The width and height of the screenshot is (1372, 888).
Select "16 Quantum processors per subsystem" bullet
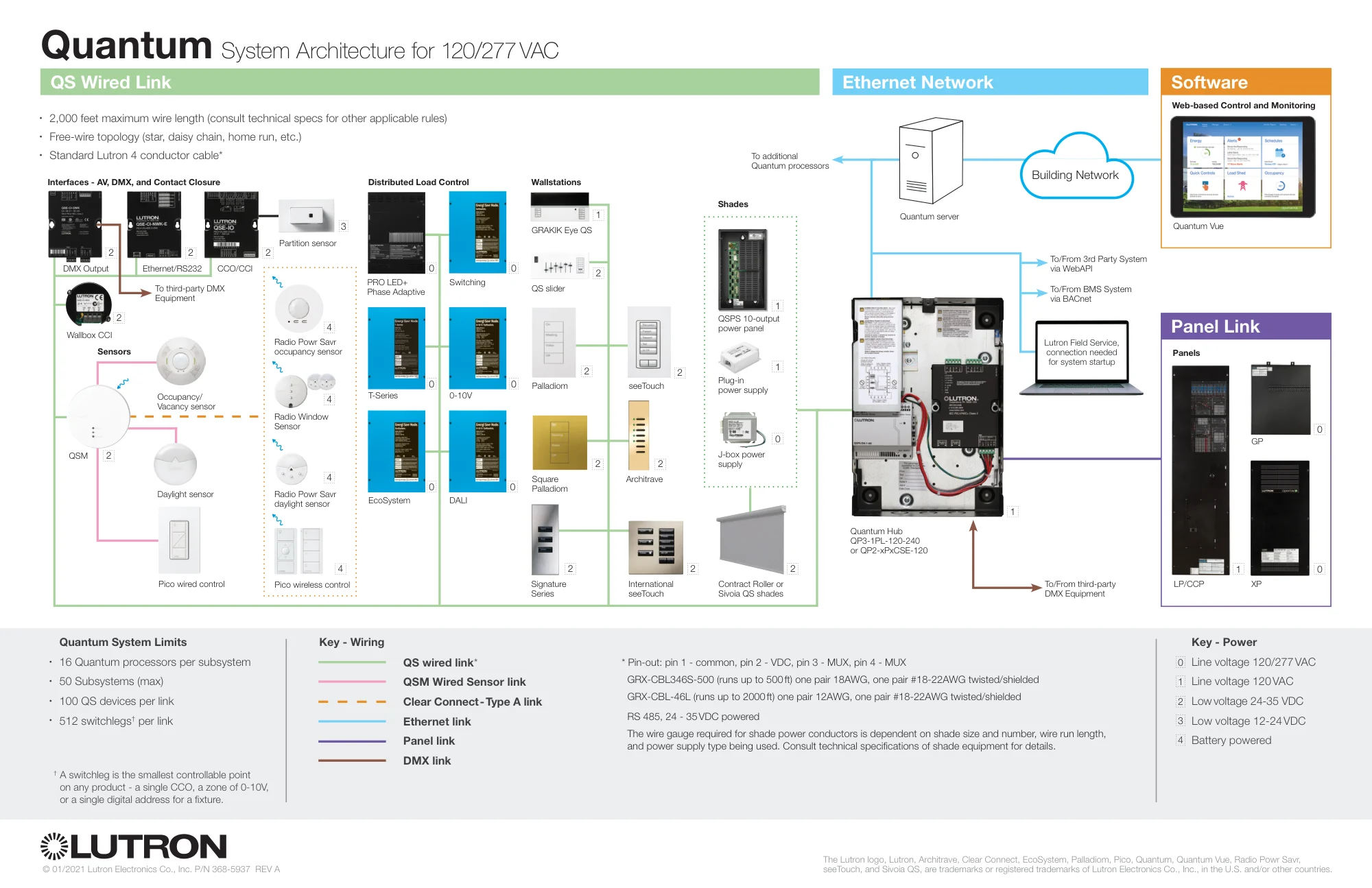(x=155, y=662)
